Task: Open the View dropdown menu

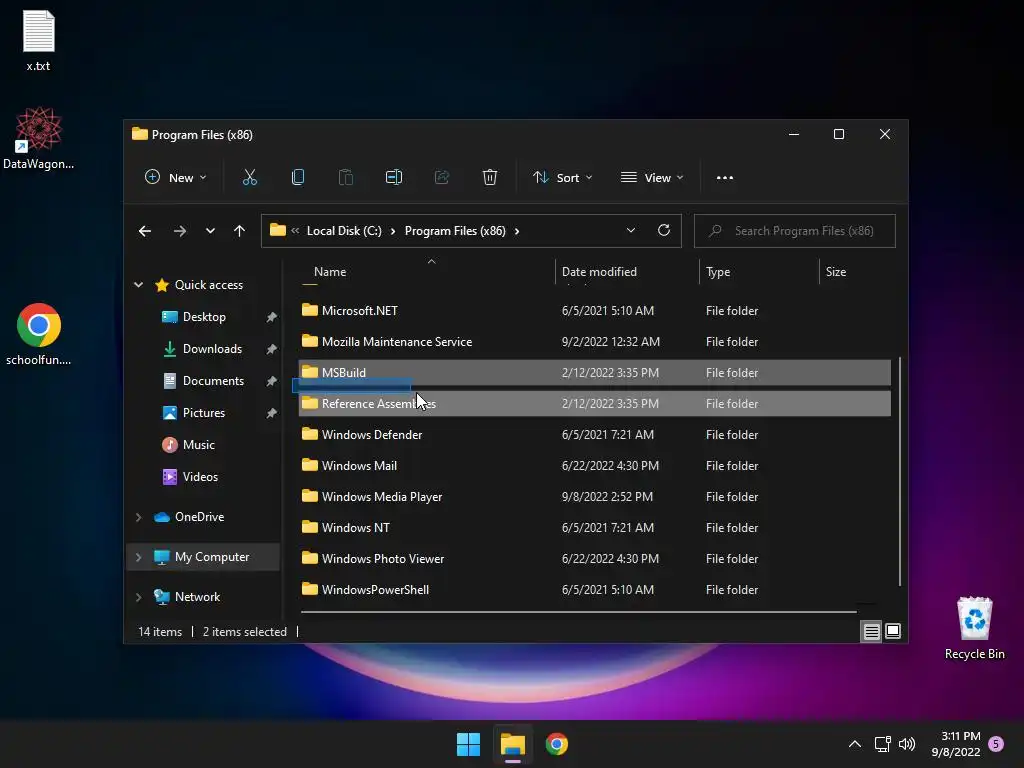Action: coord(652,178)
